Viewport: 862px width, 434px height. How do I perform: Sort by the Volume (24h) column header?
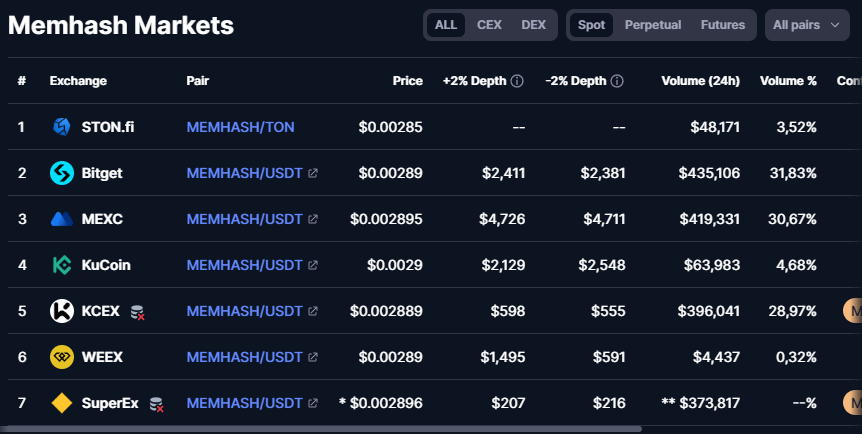point(700,81)
